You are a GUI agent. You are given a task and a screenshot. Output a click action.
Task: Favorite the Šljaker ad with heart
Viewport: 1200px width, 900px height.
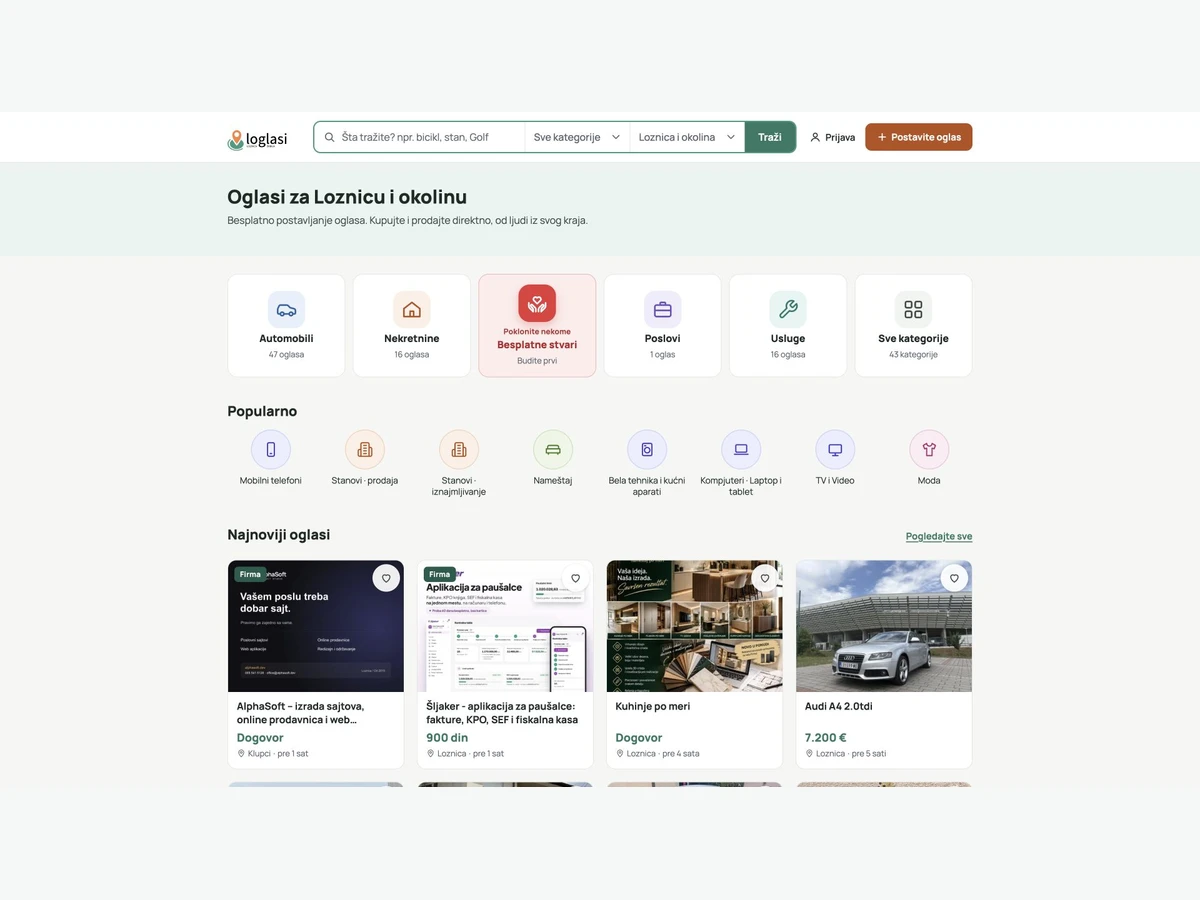pos(575,578)
